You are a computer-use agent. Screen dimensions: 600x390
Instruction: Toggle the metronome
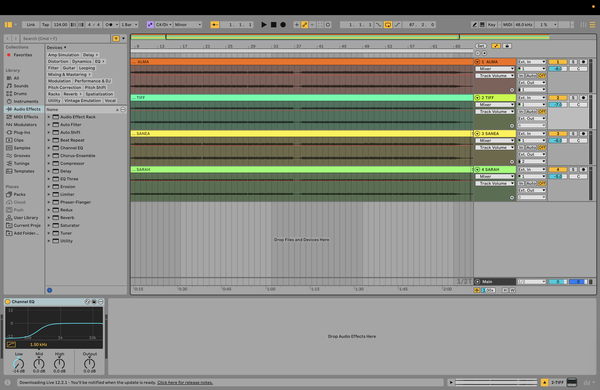tap(109, 24)
